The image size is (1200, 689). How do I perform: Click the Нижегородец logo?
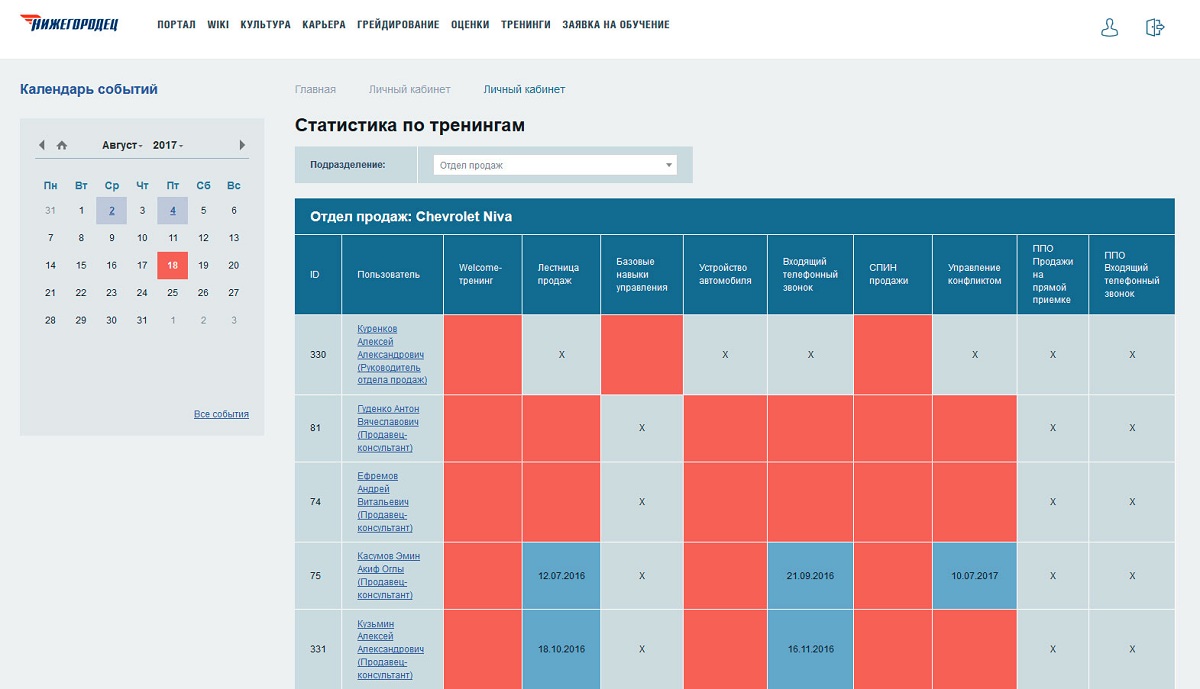click(x=69, y=23)
